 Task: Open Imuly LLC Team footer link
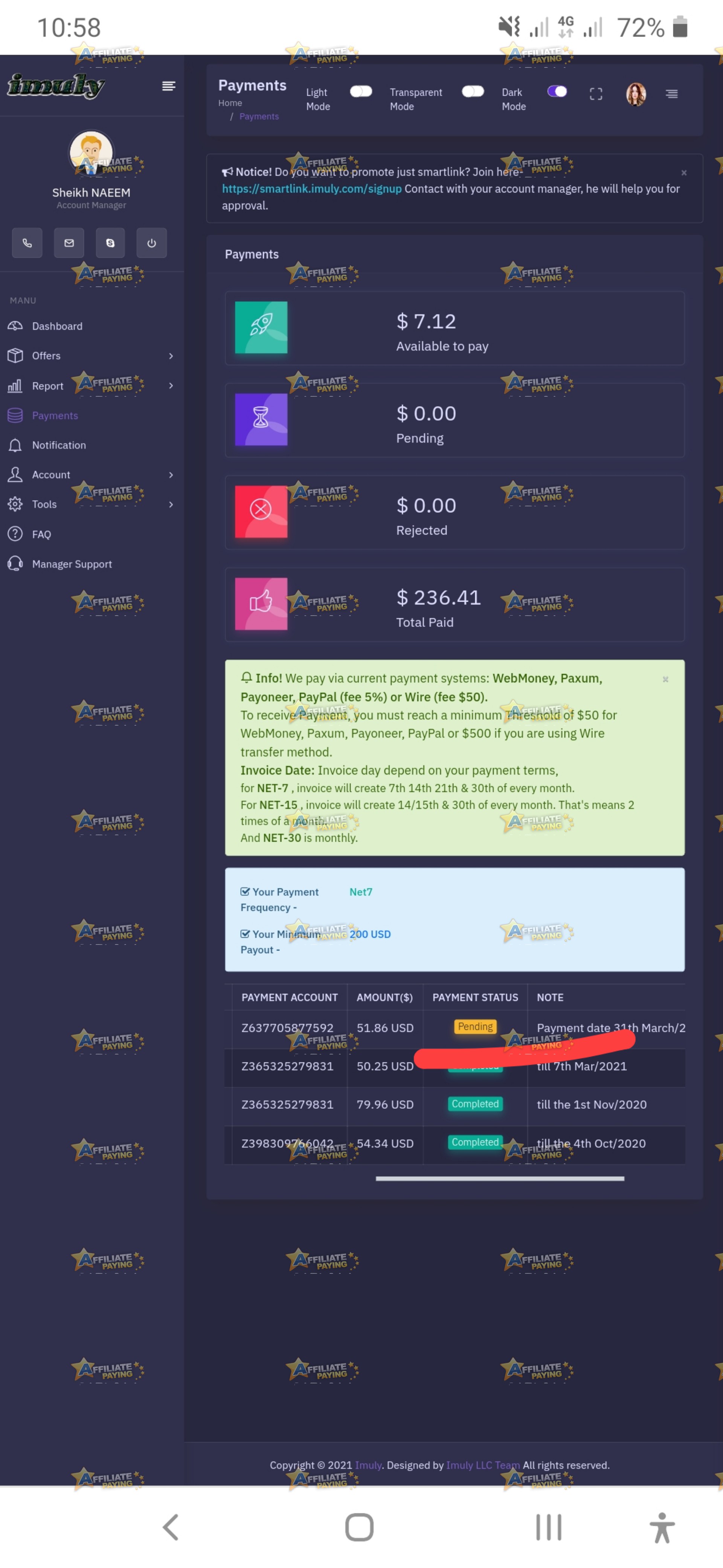point(483,1465)
